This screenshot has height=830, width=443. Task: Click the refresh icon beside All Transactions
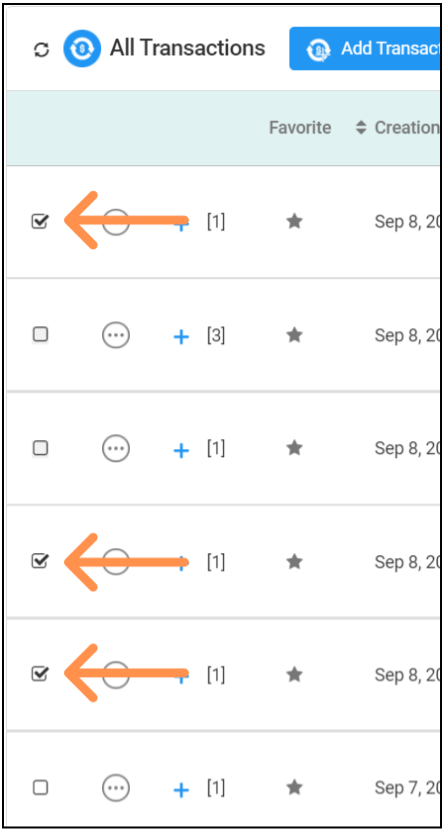point(41,50)
